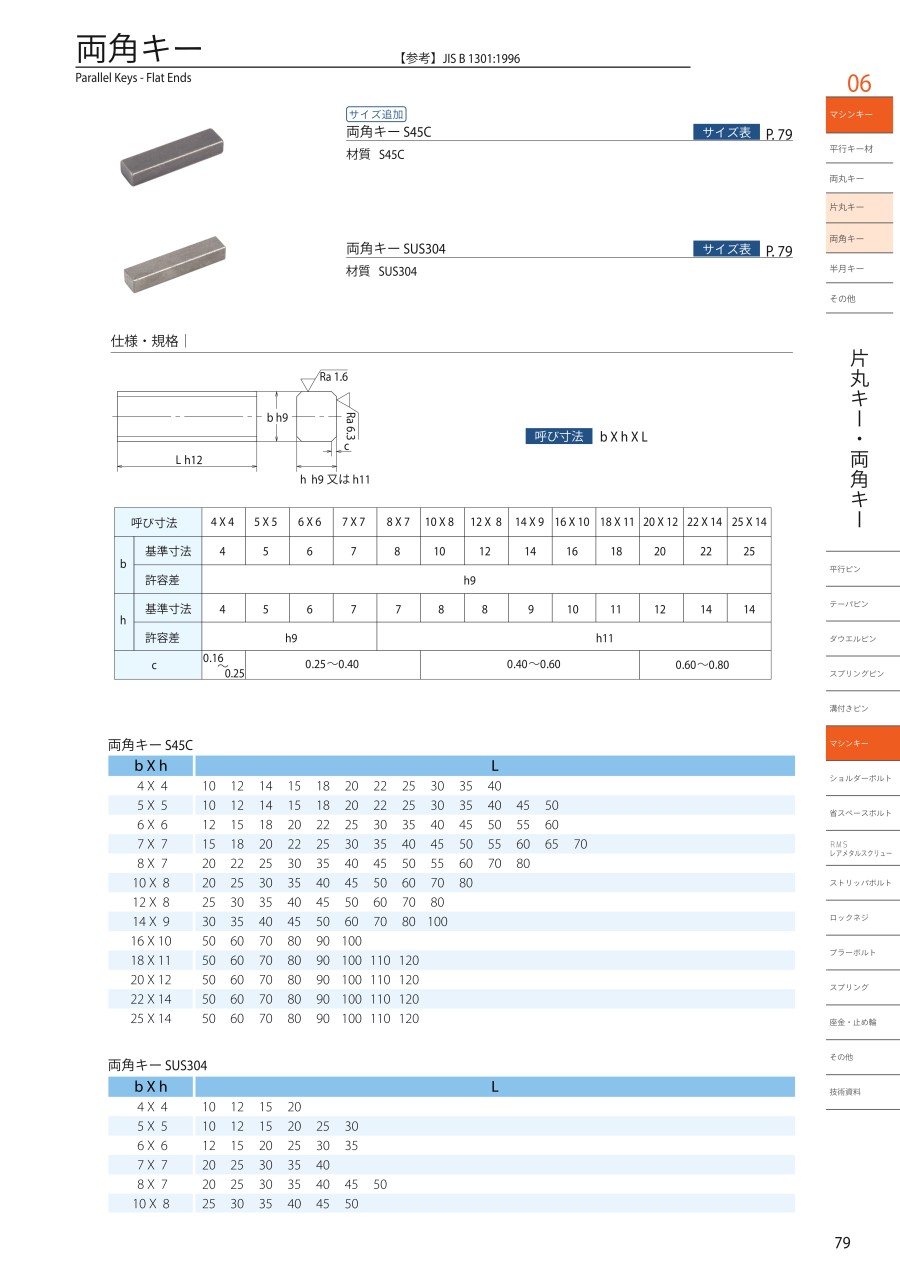900x1272 pixels.
Task: Click the 呼び寸法 label badge
Action: click(559, 436)
